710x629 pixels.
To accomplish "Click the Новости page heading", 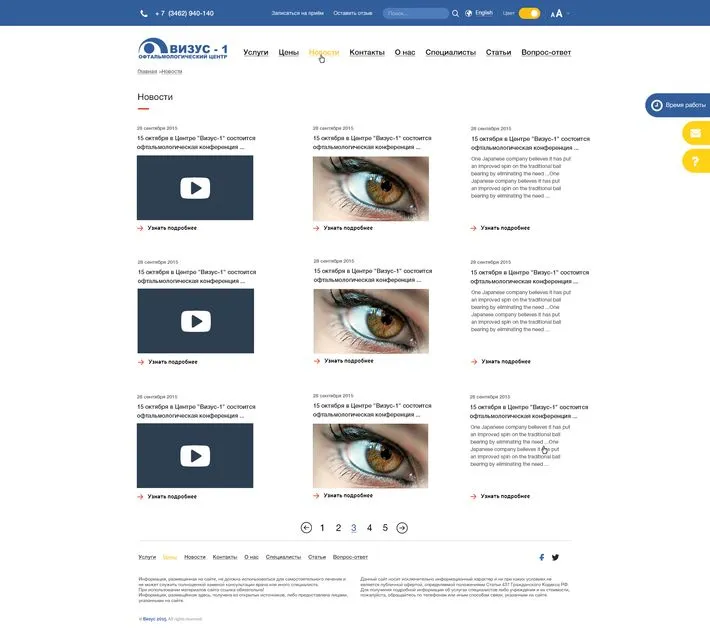I will coord(155,97).
